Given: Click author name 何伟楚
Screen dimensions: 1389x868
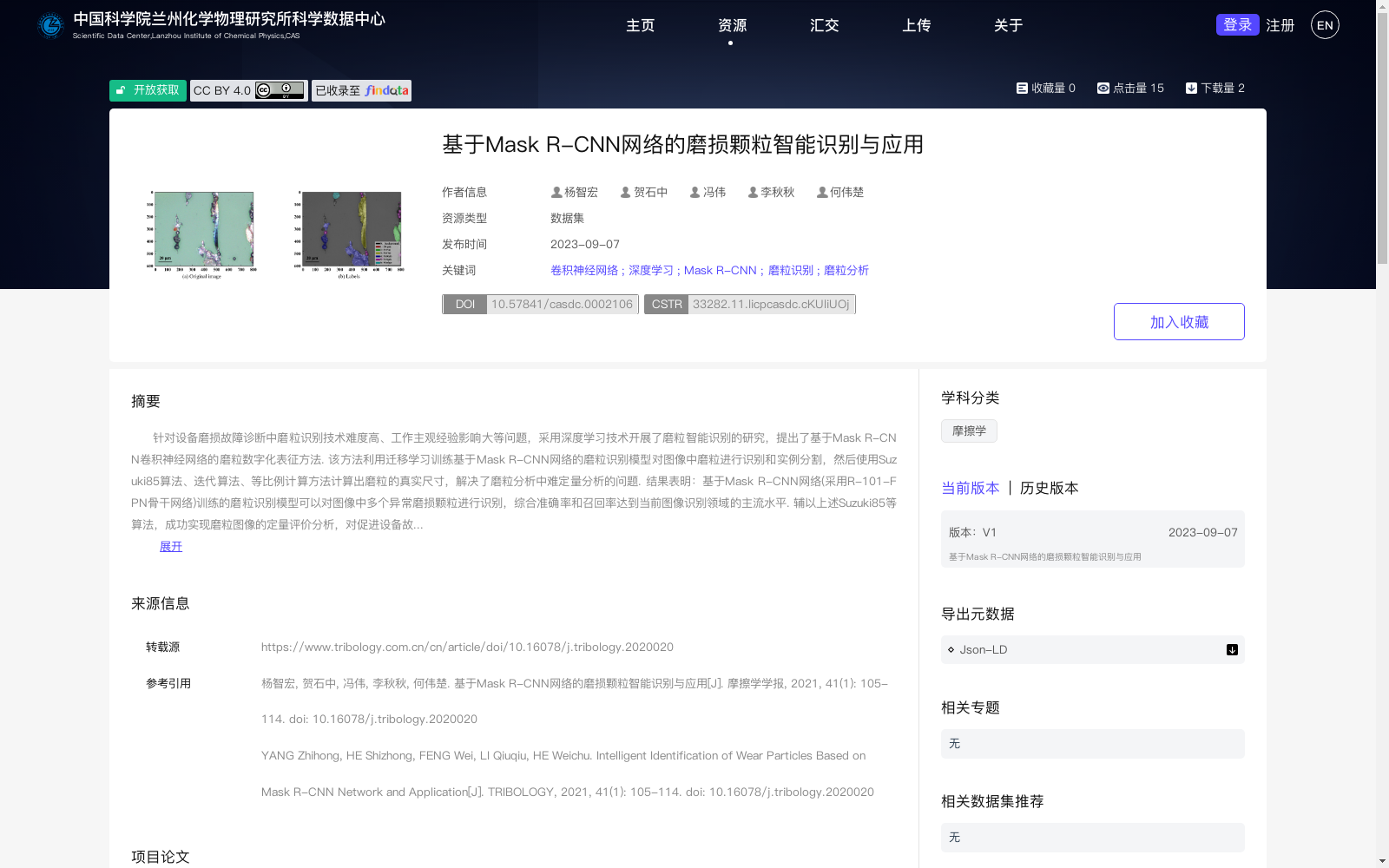Looking at the screenshot, I should coord(846,193).
